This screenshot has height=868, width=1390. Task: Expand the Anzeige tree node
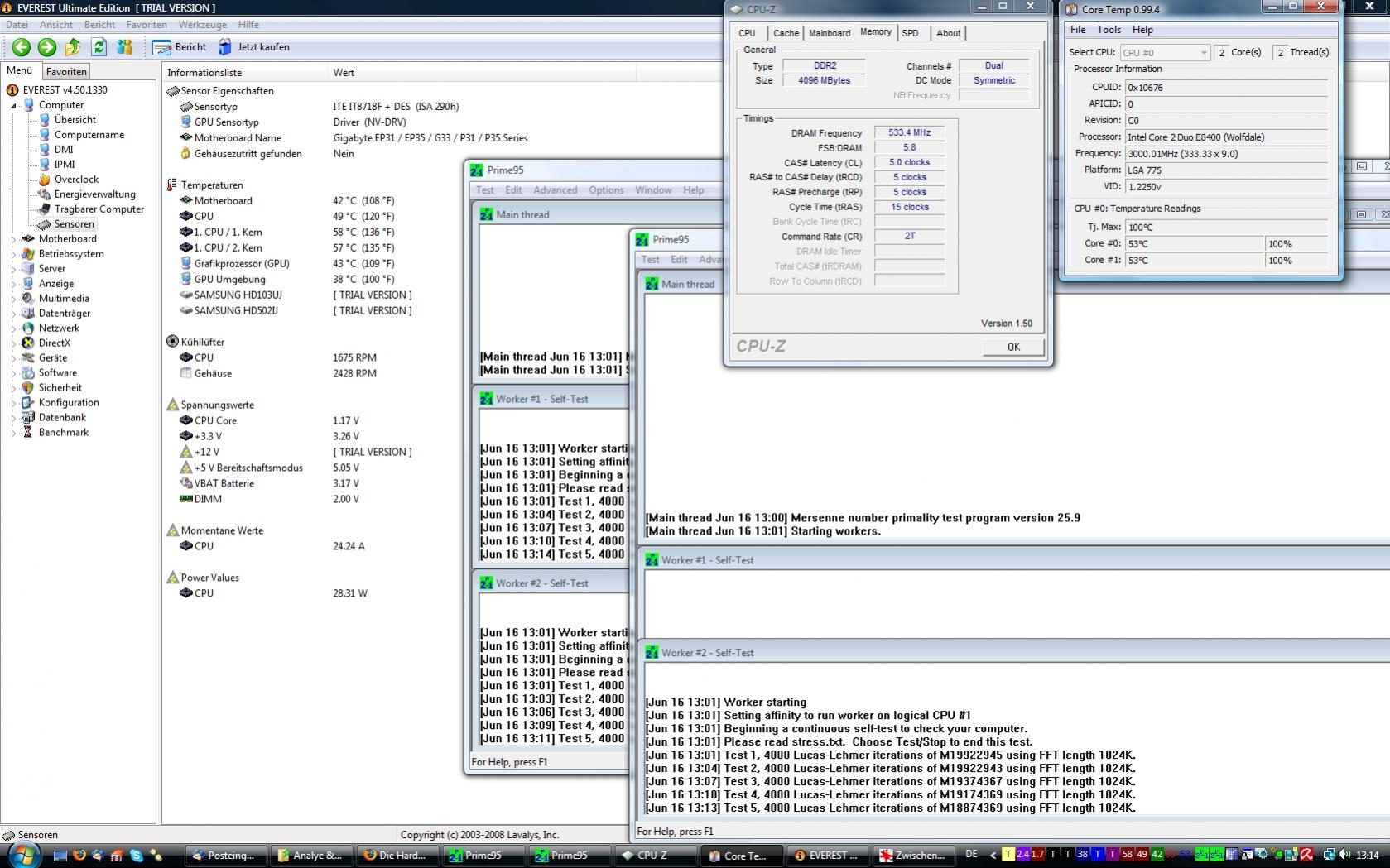(x=13, y=284)
